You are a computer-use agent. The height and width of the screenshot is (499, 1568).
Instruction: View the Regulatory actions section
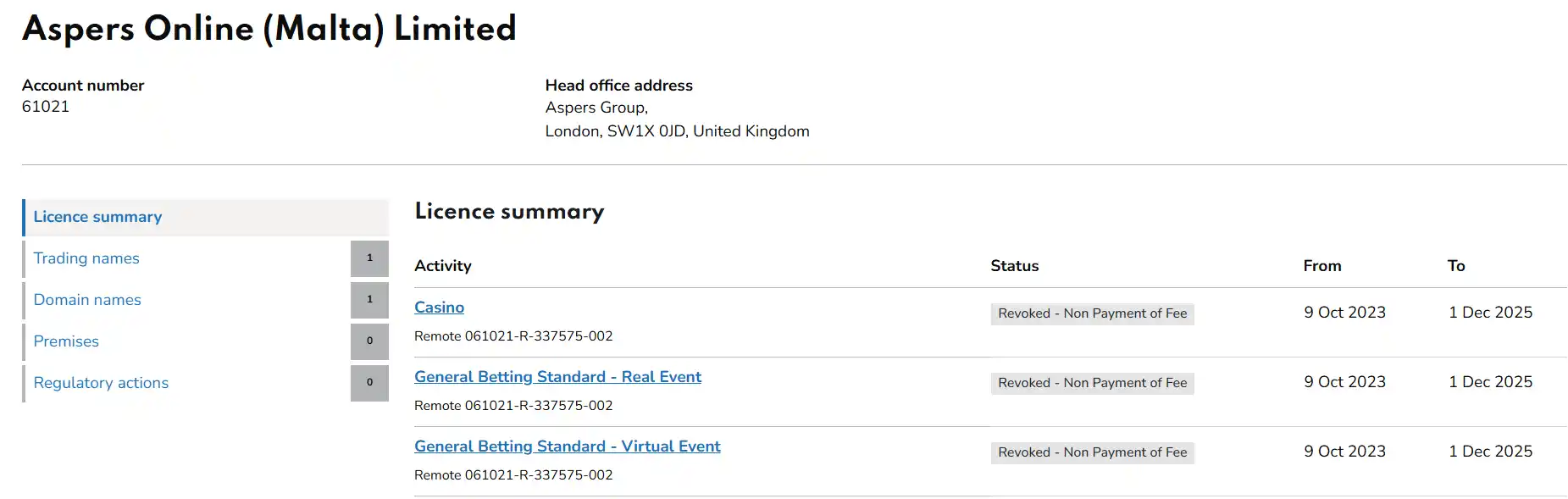coord(101,383)
